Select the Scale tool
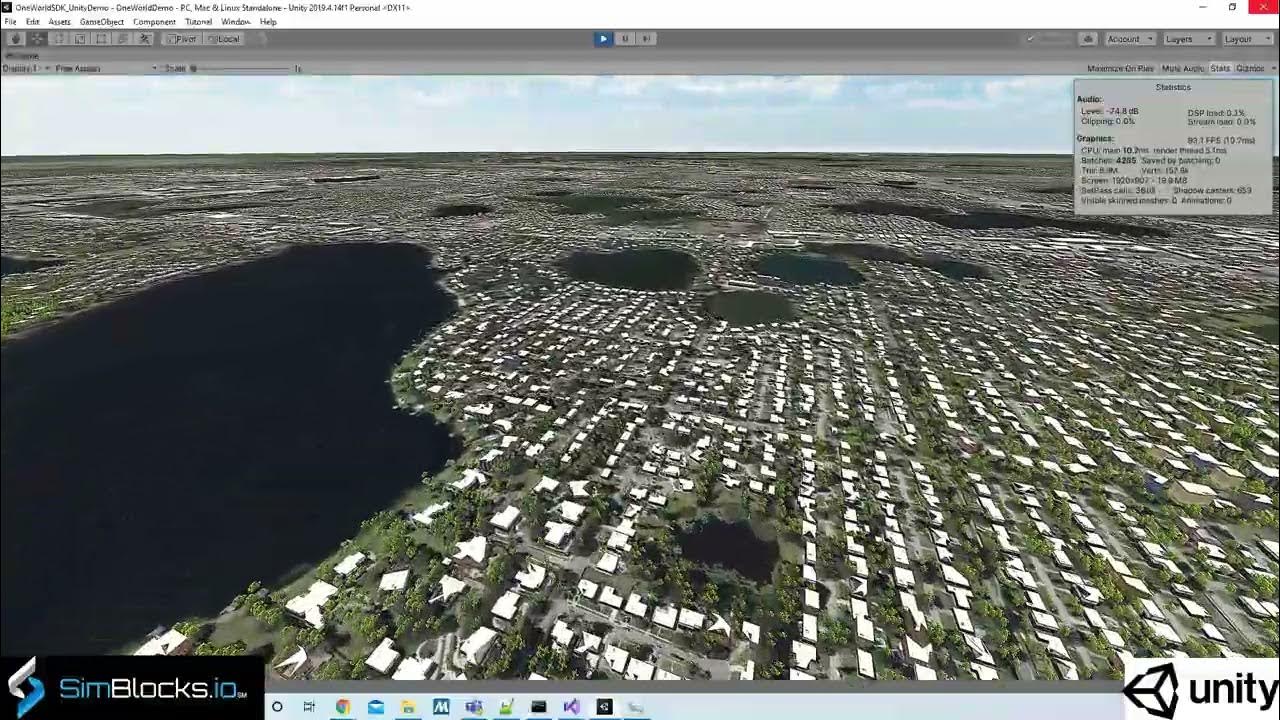Viewport: 1280px width, 720px height. pos(80,39)
